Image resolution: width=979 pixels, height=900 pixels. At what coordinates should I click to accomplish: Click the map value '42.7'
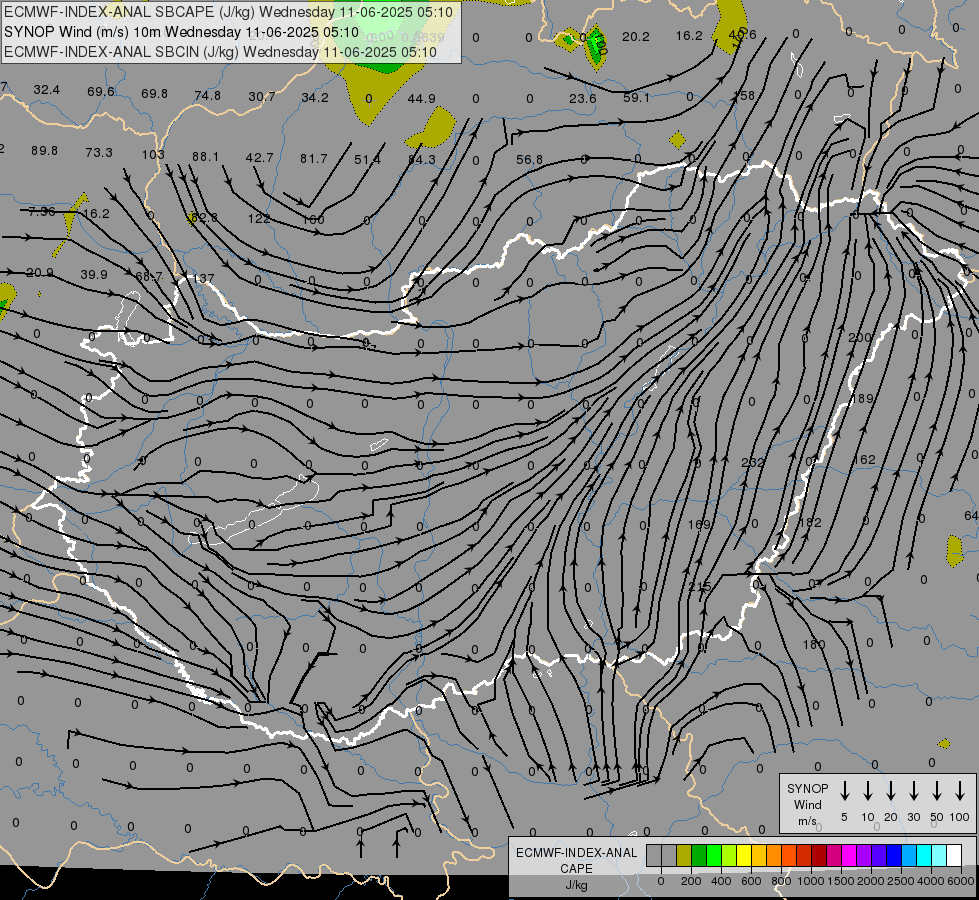[x=259, y=158]
